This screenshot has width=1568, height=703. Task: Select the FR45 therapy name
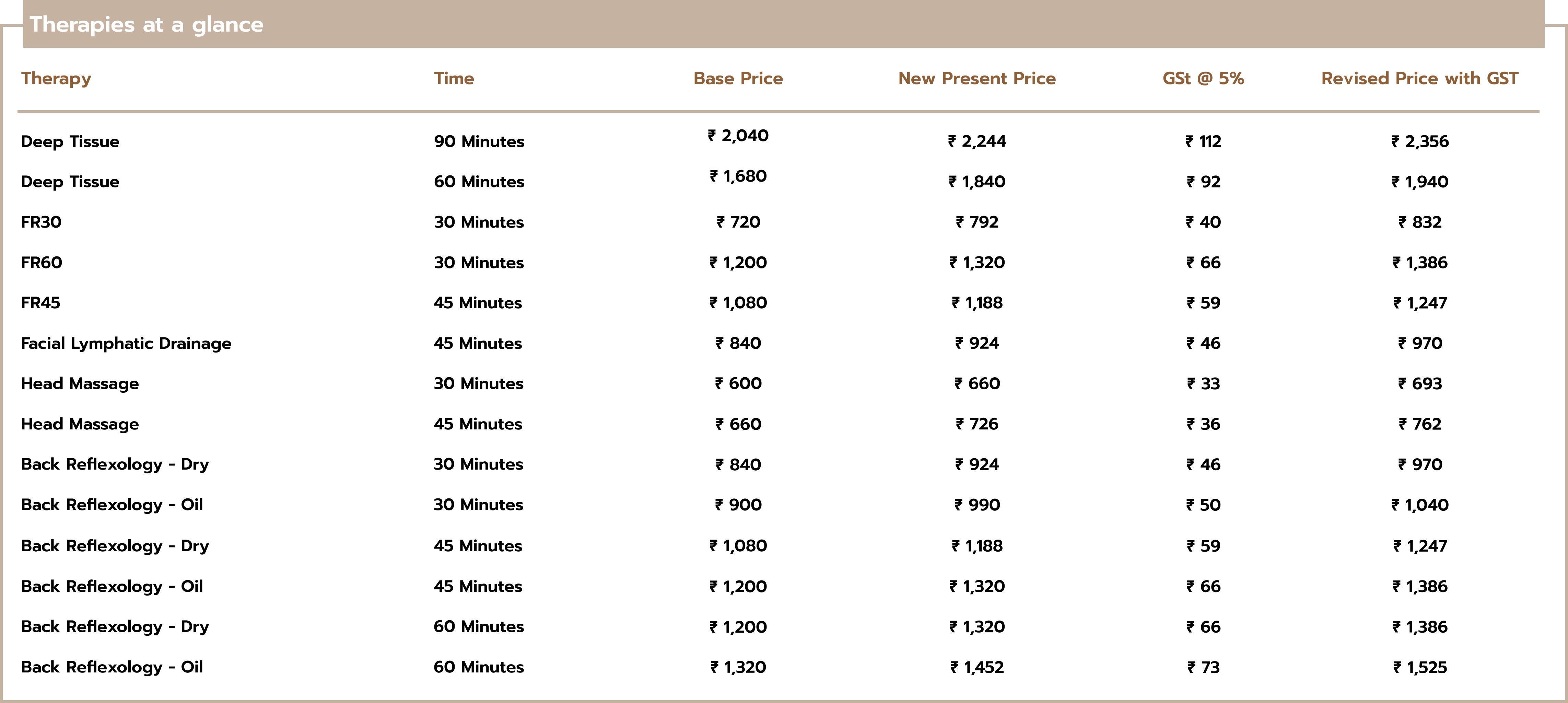[40, 303]
